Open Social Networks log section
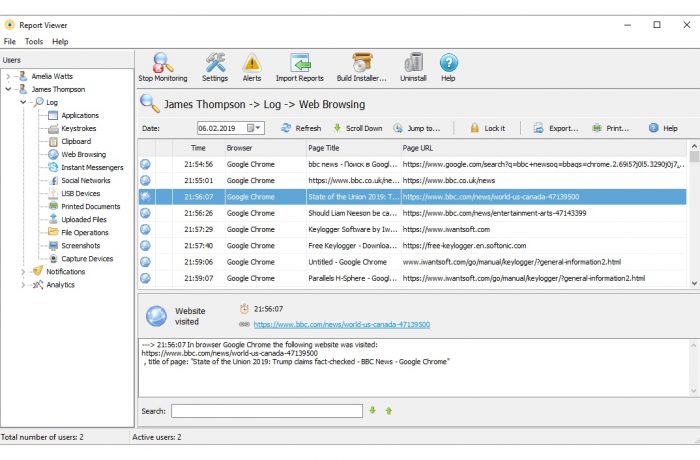The height and width of the screenshot is (460, 700). point(86,180)
